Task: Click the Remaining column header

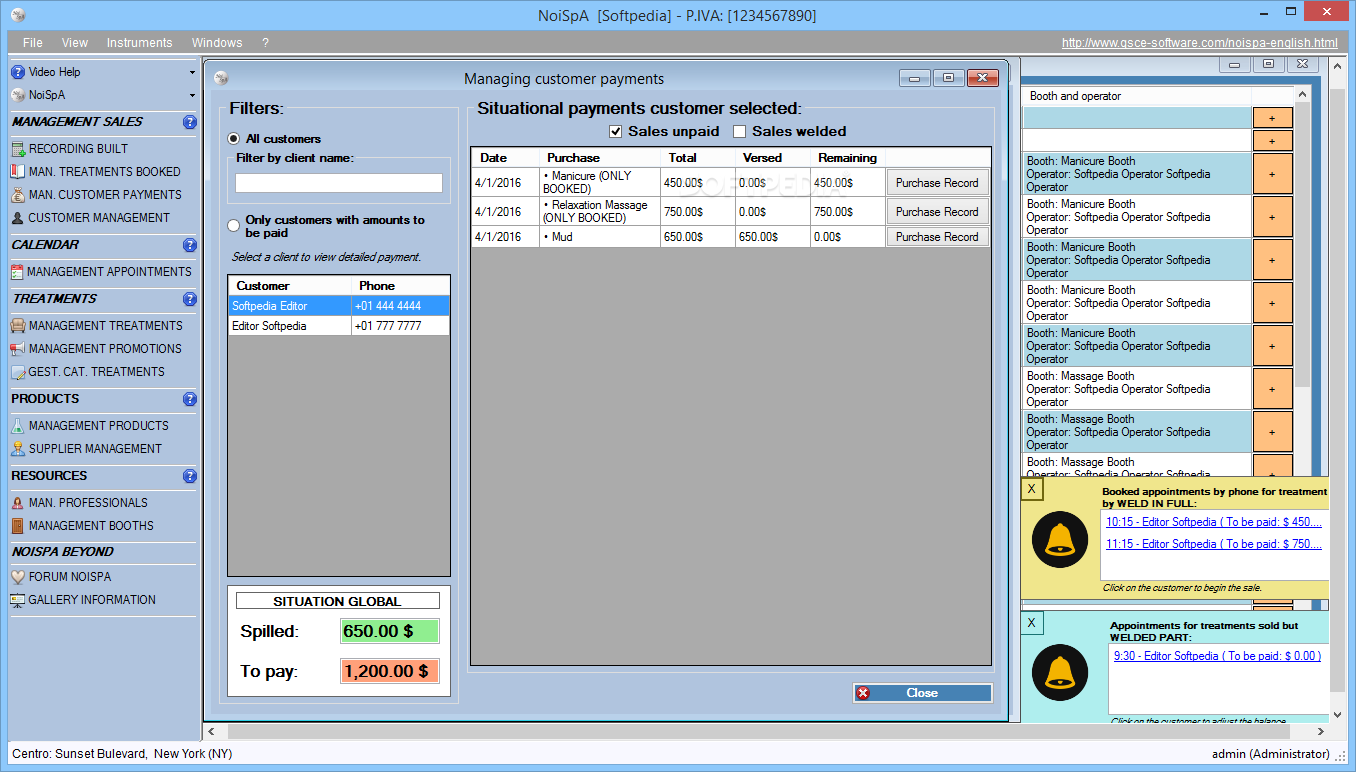Action: click(x=847, y=158)
